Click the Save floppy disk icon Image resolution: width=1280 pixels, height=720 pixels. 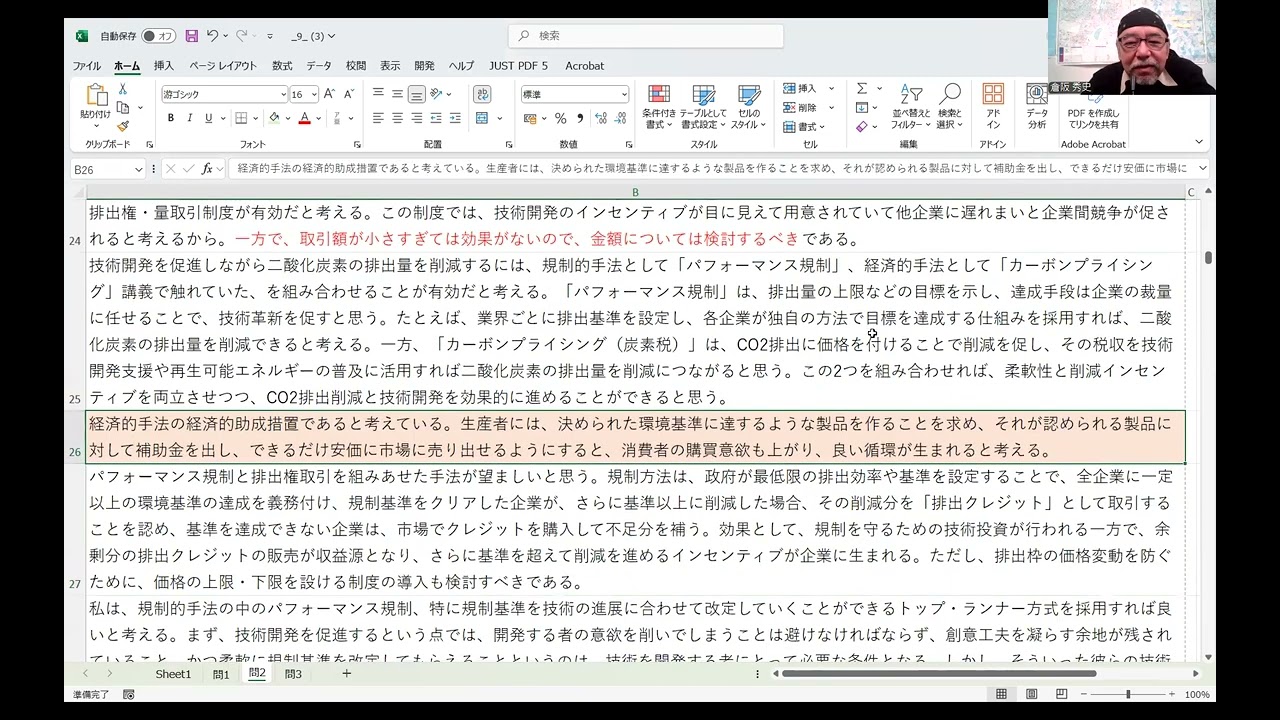pos(191,36)
